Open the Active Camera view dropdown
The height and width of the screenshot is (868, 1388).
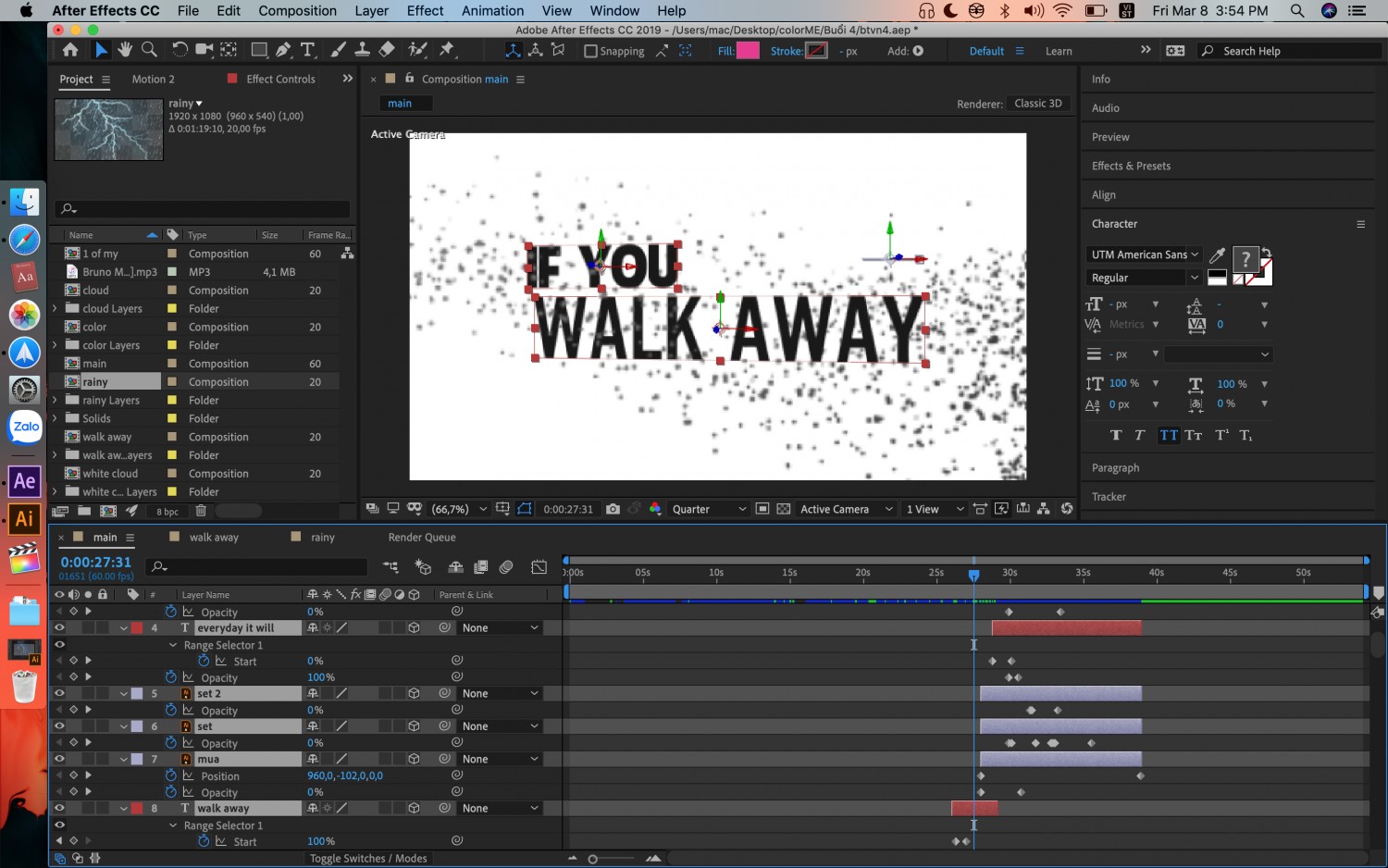(x=847, y=509)
